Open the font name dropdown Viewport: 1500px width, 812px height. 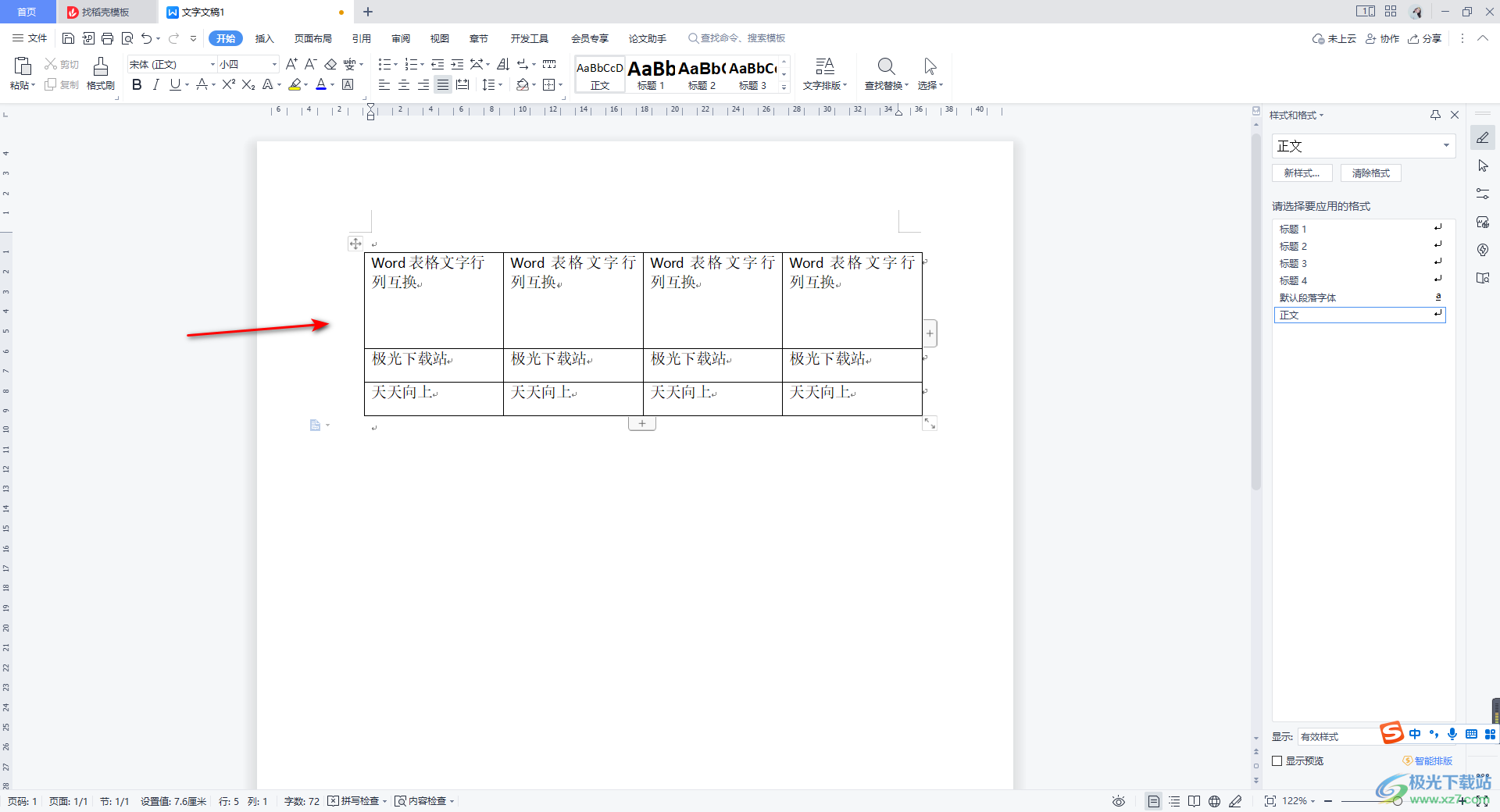[212, 64]
